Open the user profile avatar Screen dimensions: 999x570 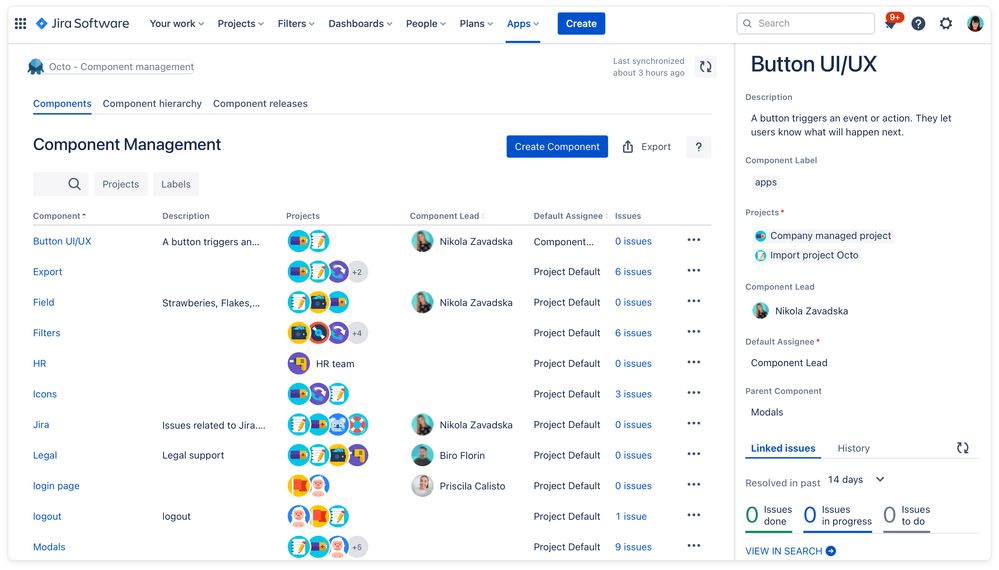point(975,24)
